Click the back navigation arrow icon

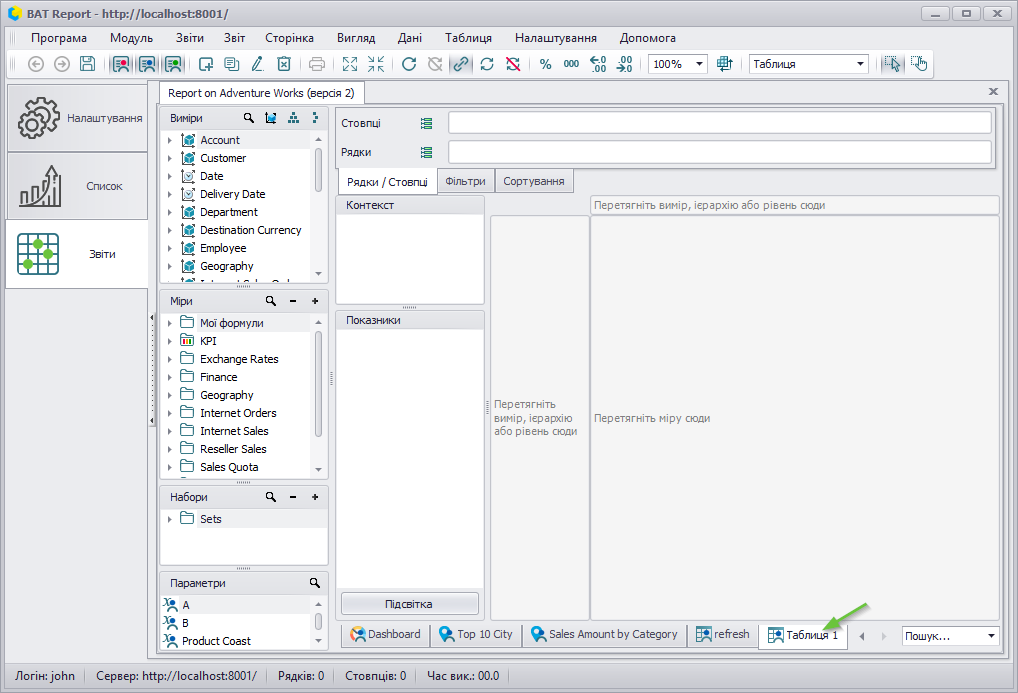36,64
